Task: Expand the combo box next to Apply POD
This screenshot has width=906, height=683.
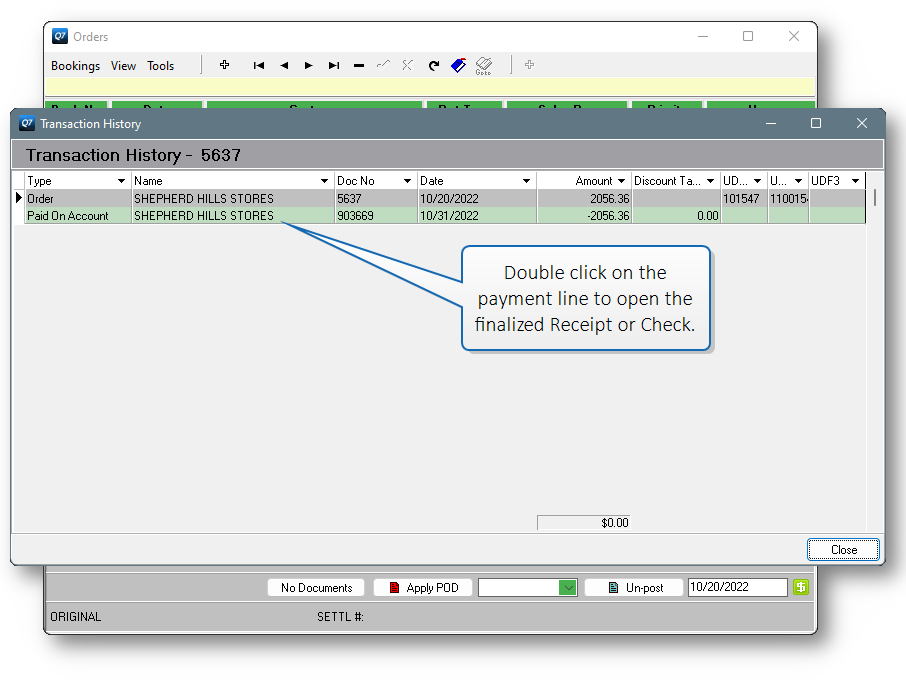Action: 569,587
